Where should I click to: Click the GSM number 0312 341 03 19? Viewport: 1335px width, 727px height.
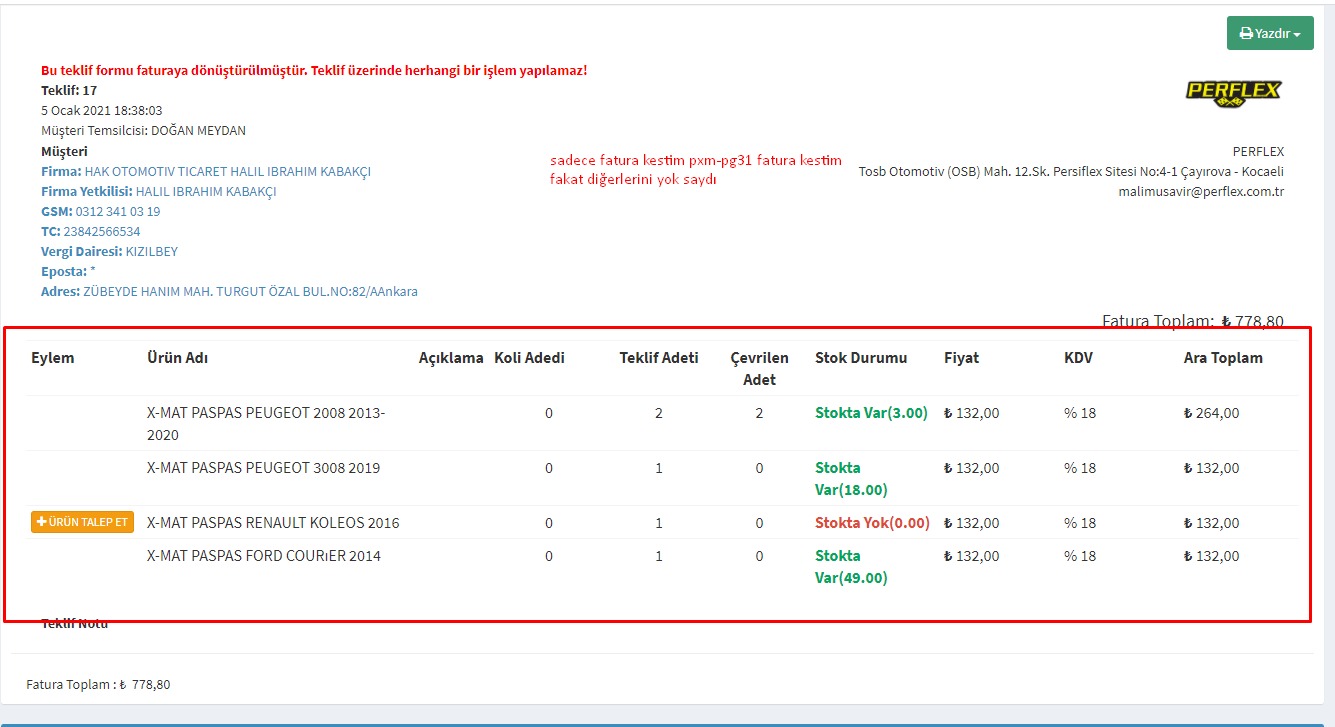click(118, 211)
